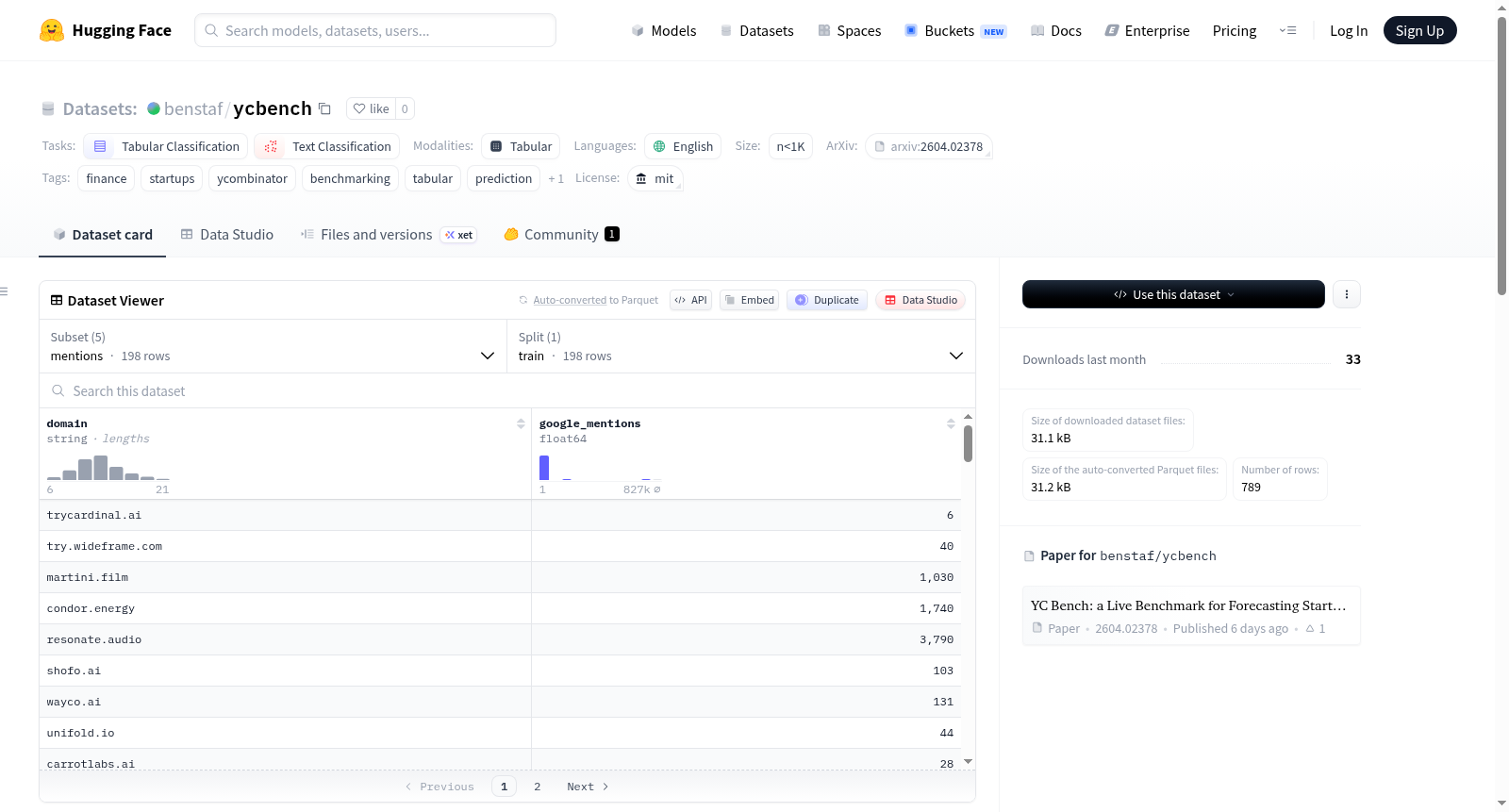Open the Enterprise page
1509x812 pixels.
pyautogui.click(x=1147, y=30)
